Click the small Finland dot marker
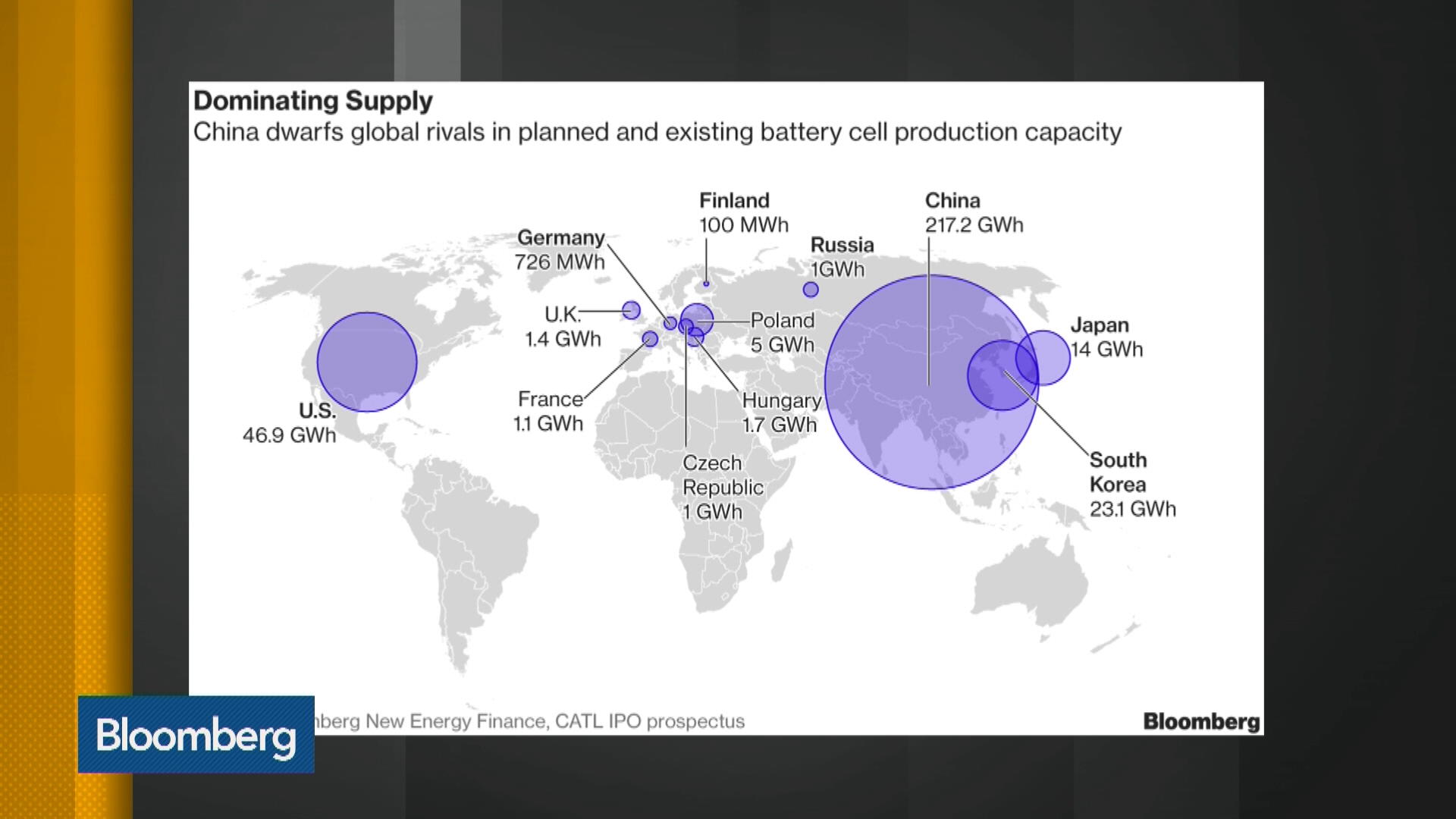1456x819 pixels. (x=706, y=284)
